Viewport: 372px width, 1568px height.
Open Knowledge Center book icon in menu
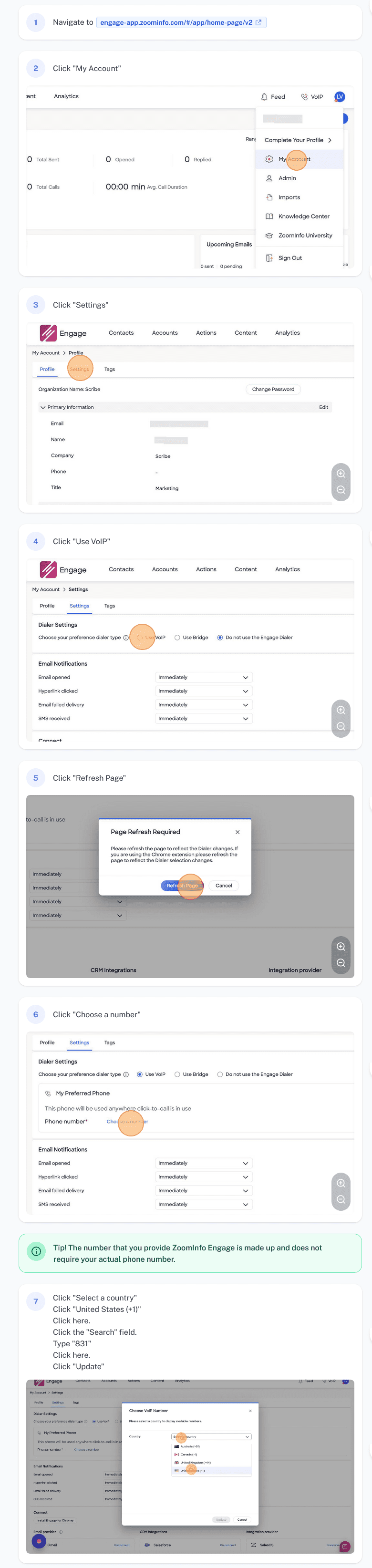click(x=269, y=217)
